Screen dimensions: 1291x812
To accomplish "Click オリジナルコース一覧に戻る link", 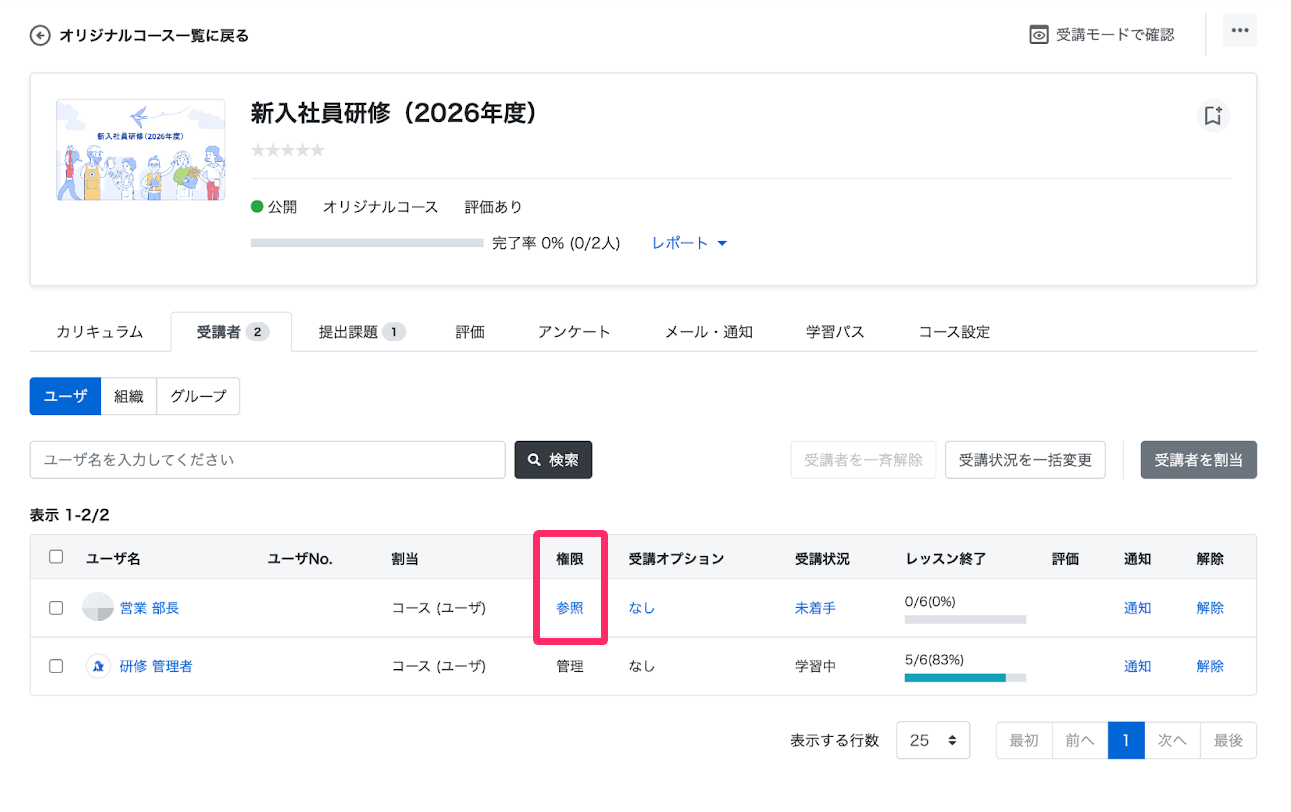I will pos(154,36).
